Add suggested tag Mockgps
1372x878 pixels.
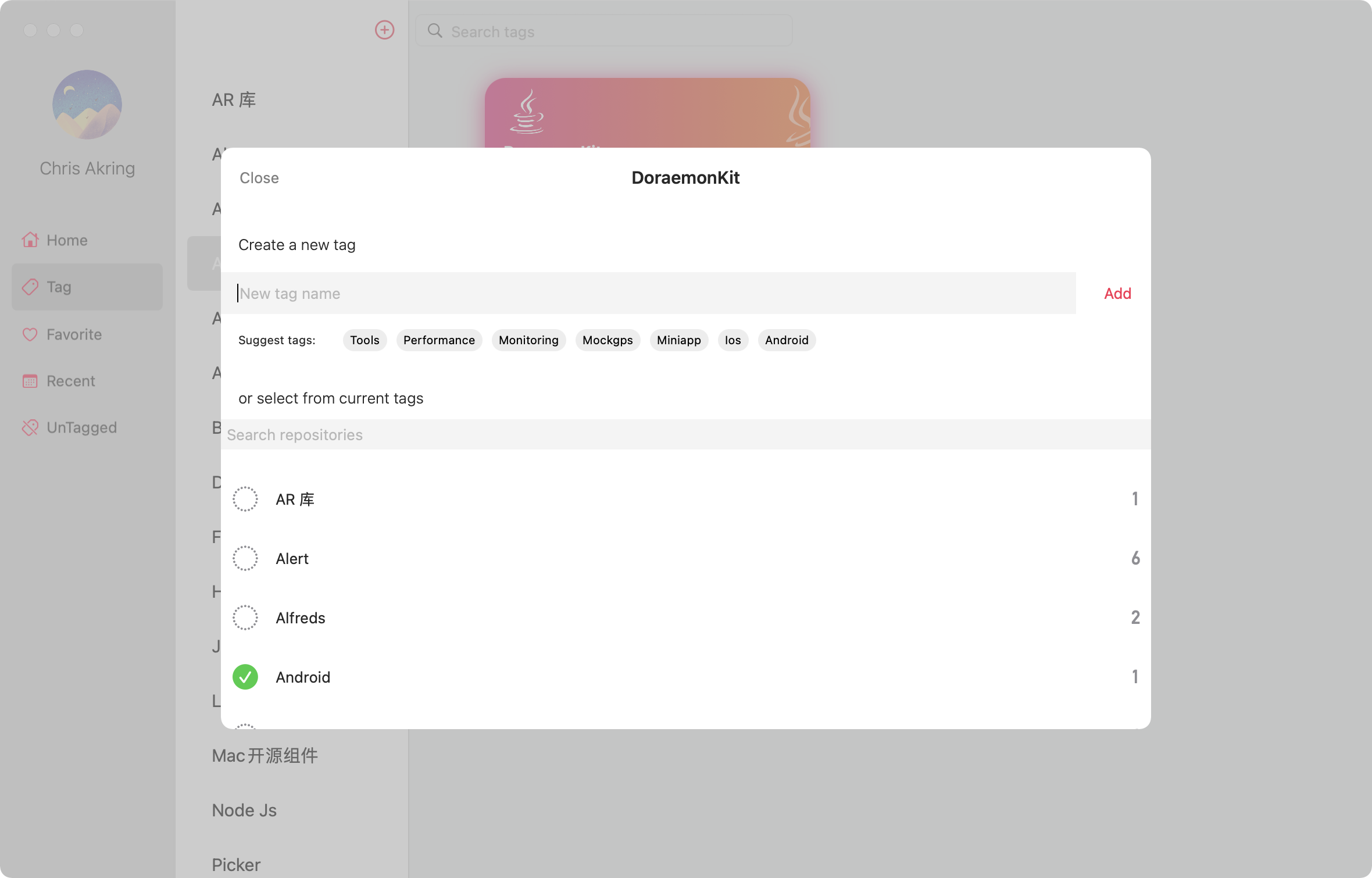coord(608,340)
